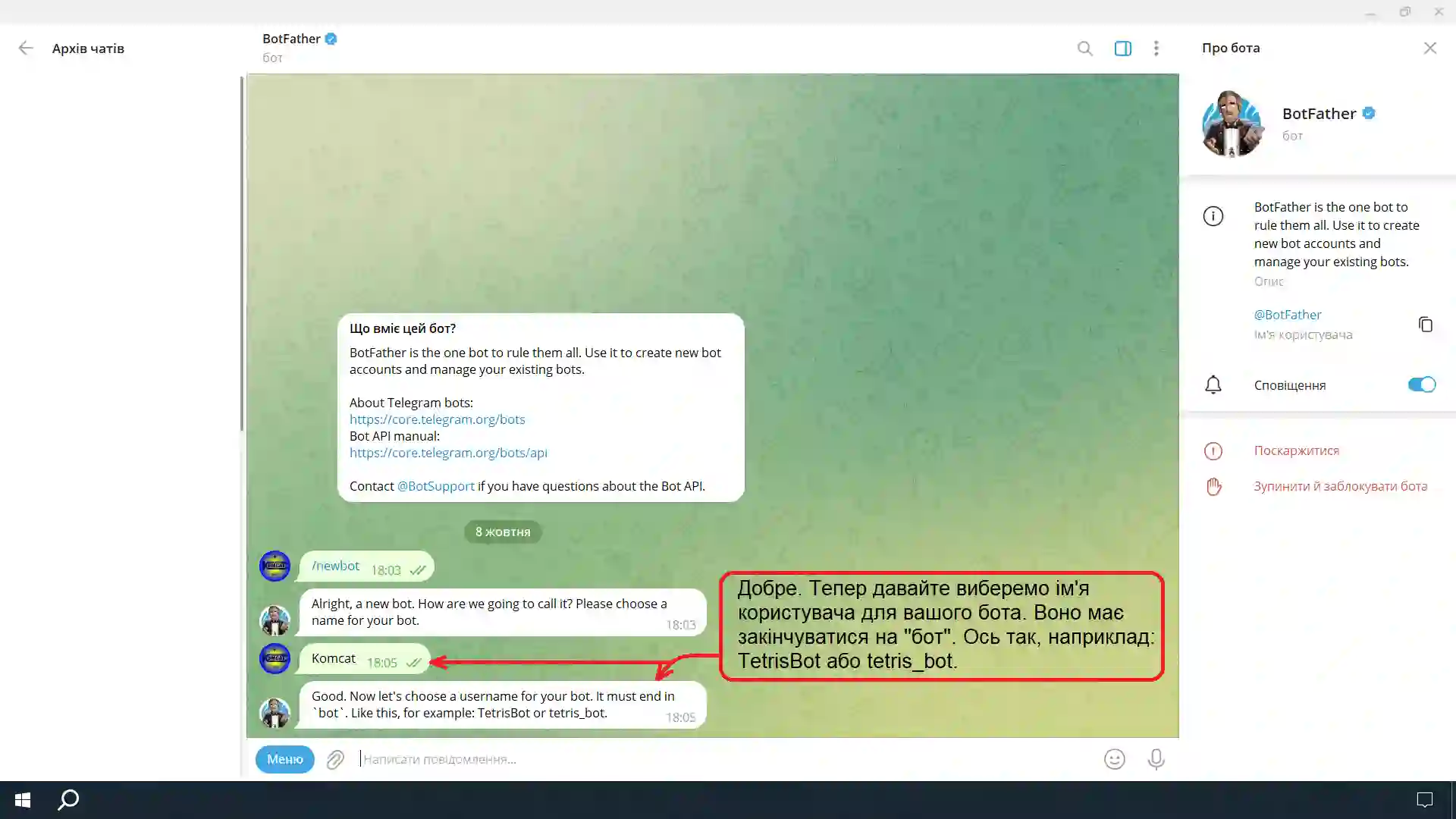Click the @BotSupport mention link
The width and height of the screenshot is (1456, 819).
[435, 486]
